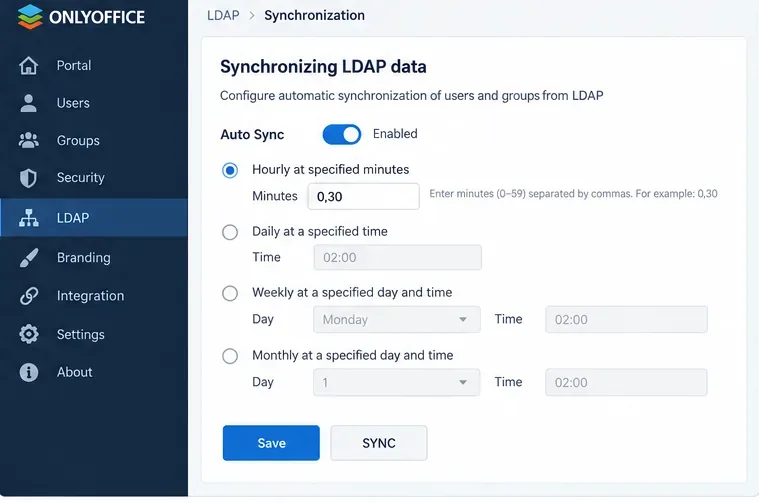
Task: Click the Minutes field containing 0,30
Action: click(x=364, y=197)
